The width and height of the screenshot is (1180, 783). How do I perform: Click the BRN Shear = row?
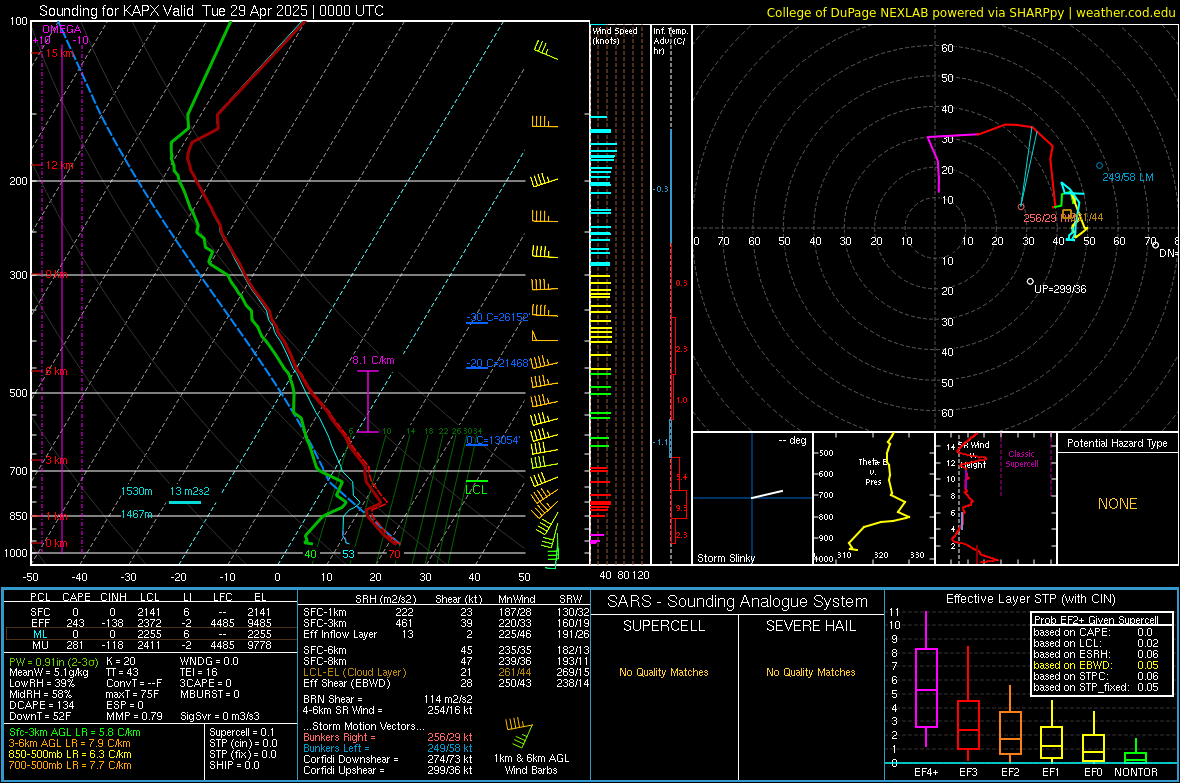click(x=388, y=699)
